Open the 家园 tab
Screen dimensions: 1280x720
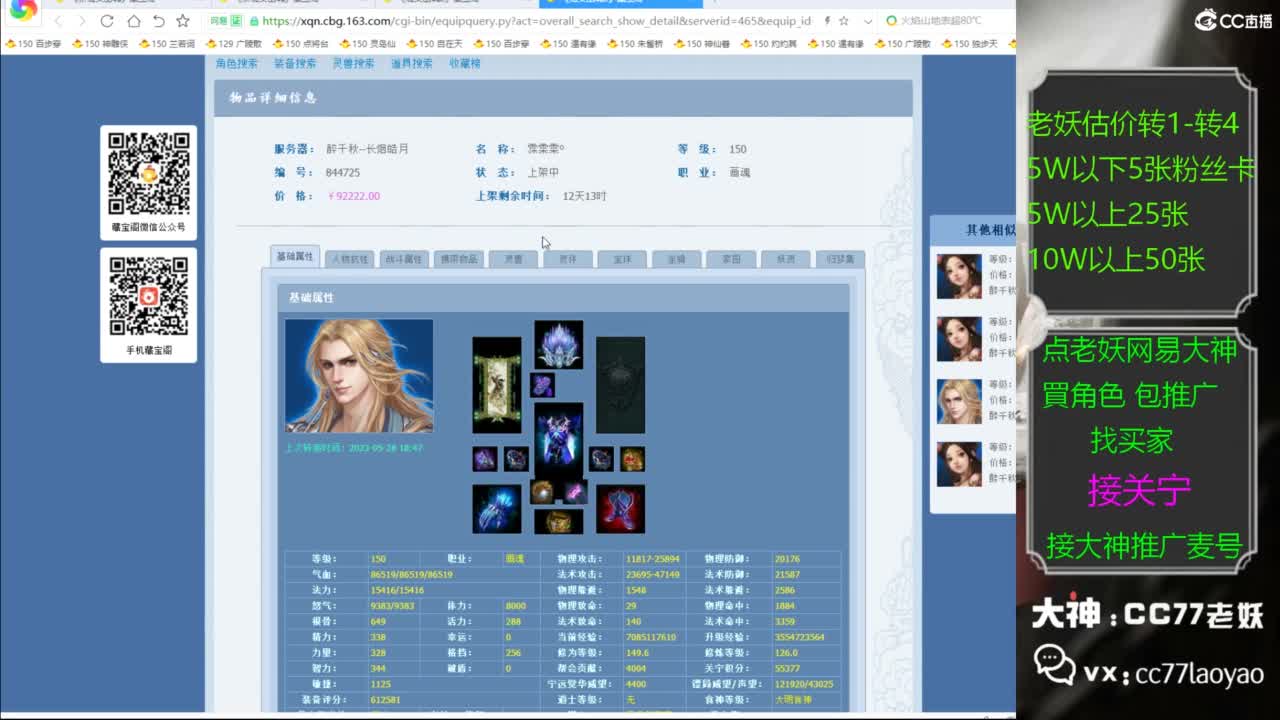(731, 259)
